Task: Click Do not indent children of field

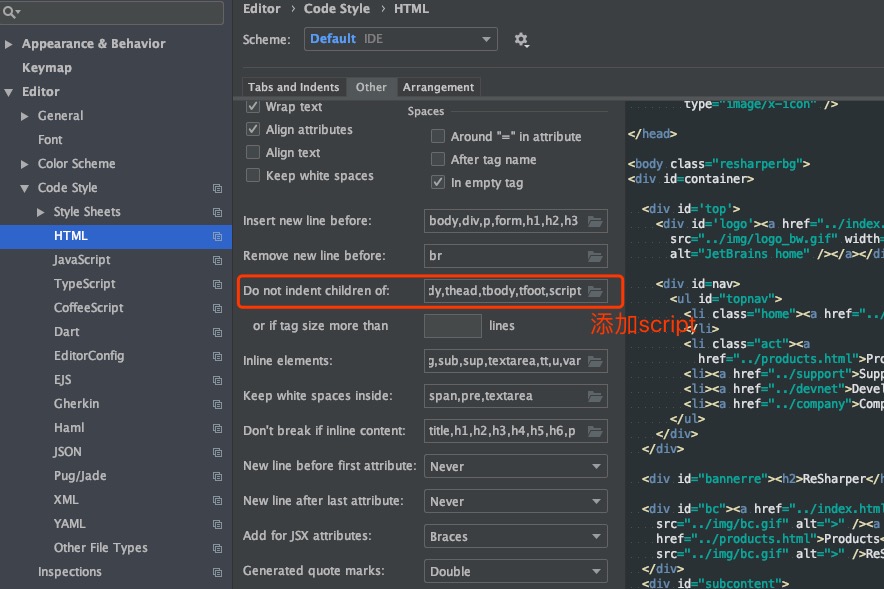Action: pyautogui.click(x=516, y=291)
